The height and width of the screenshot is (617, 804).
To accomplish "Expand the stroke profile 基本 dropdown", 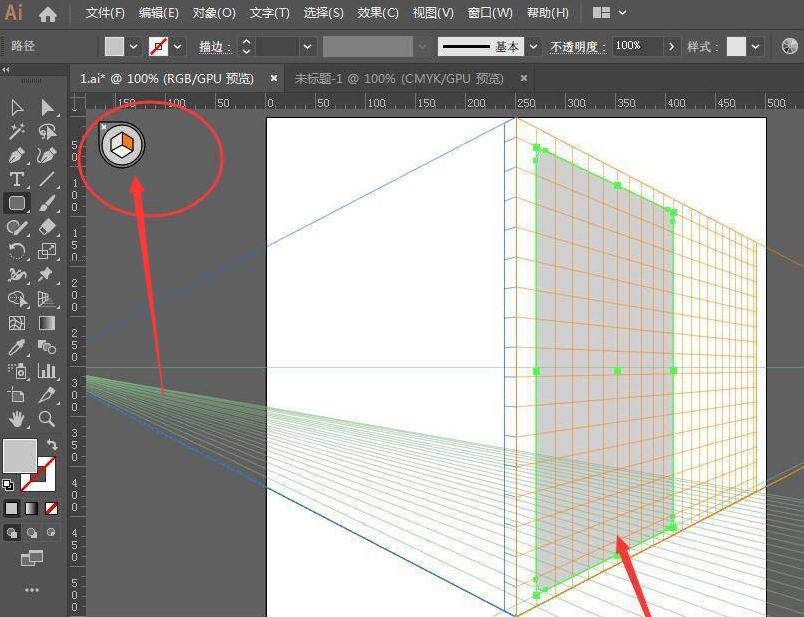I will (533, 46).
